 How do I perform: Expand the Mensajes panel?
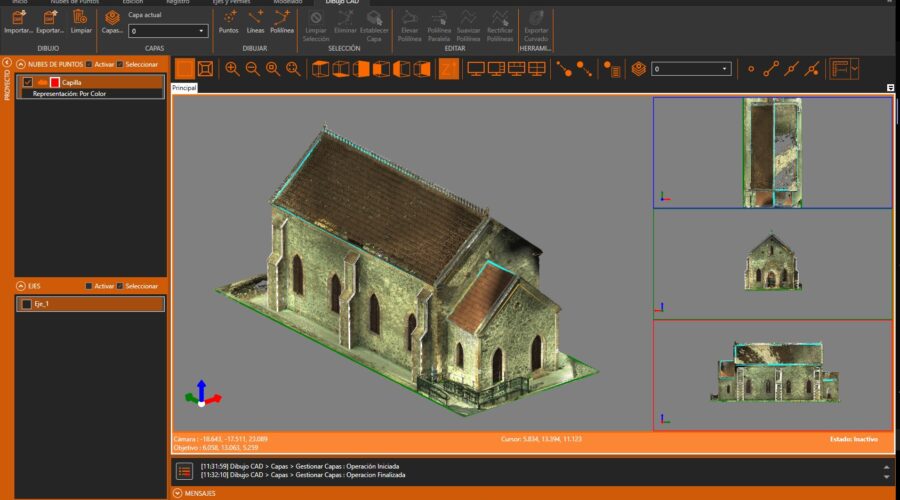178,493
